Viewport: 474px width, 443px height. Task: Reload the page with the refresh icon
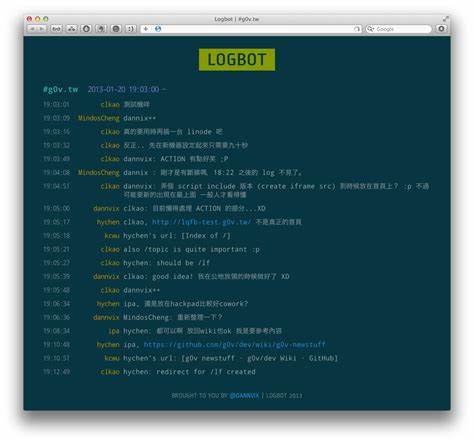[x=356, y=29]
